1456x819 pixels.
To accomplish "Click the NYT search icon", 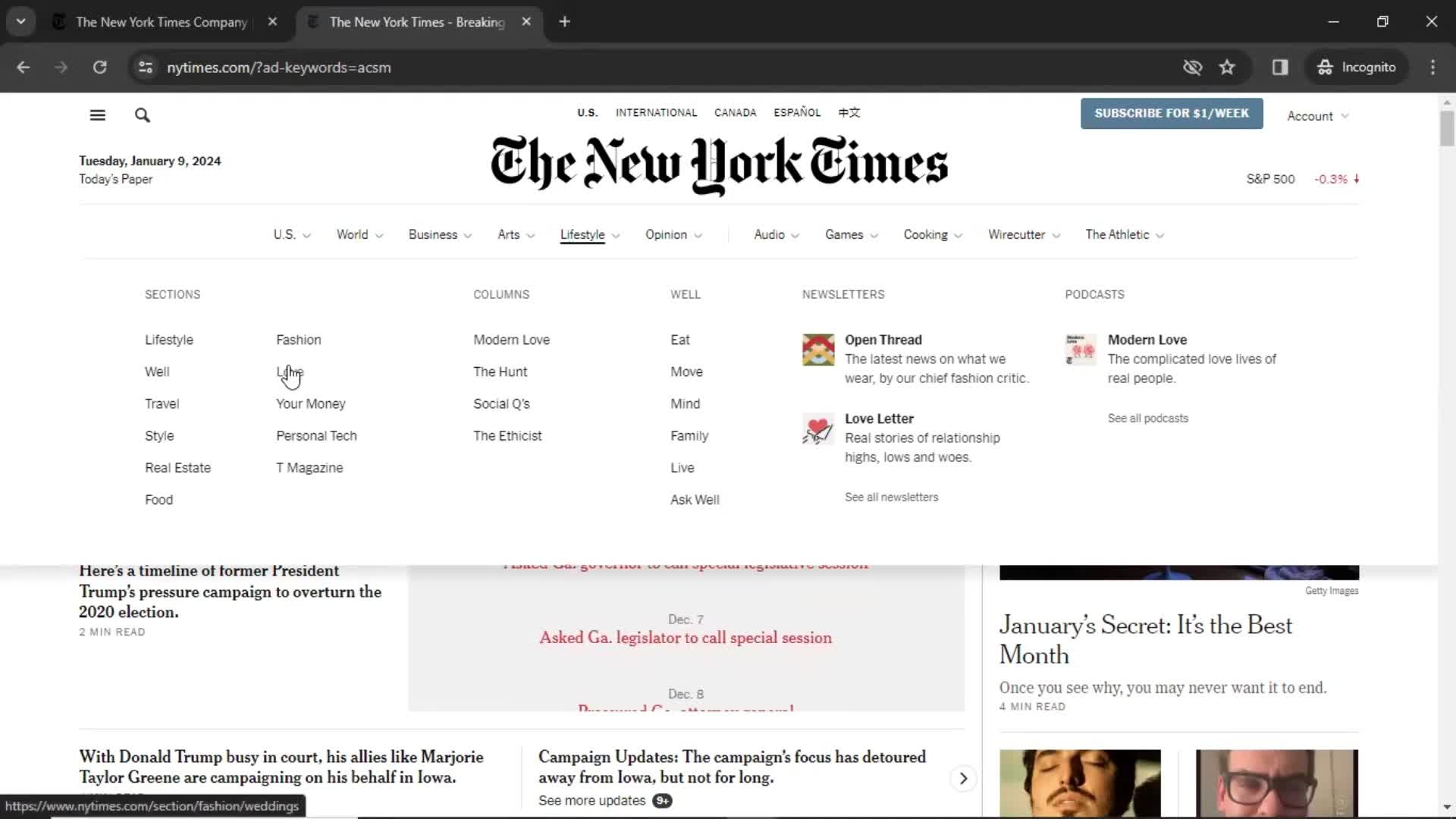I will (141, 115).
